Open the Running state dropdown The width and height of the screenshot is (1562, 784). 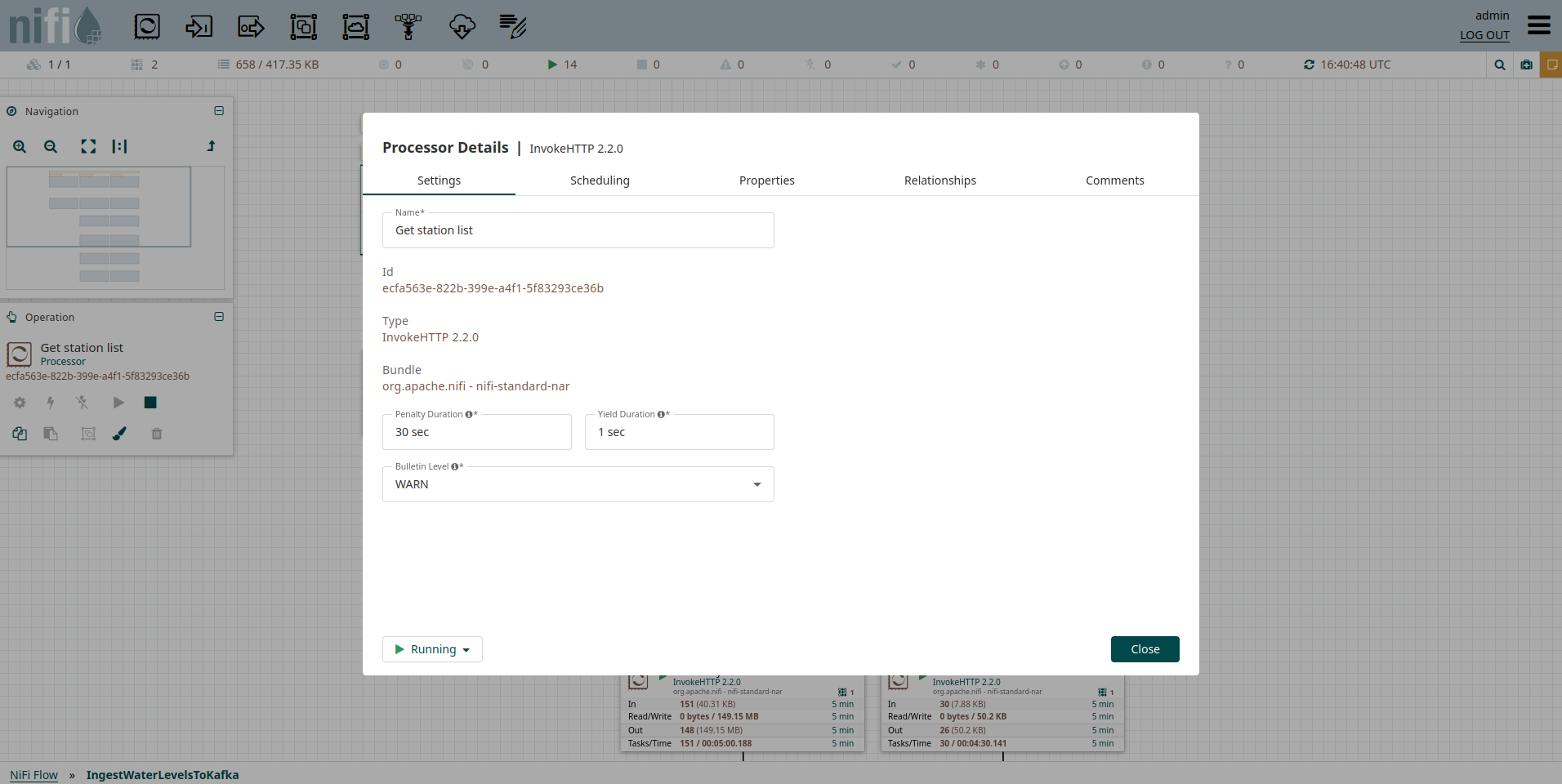[x=432, y=649]
